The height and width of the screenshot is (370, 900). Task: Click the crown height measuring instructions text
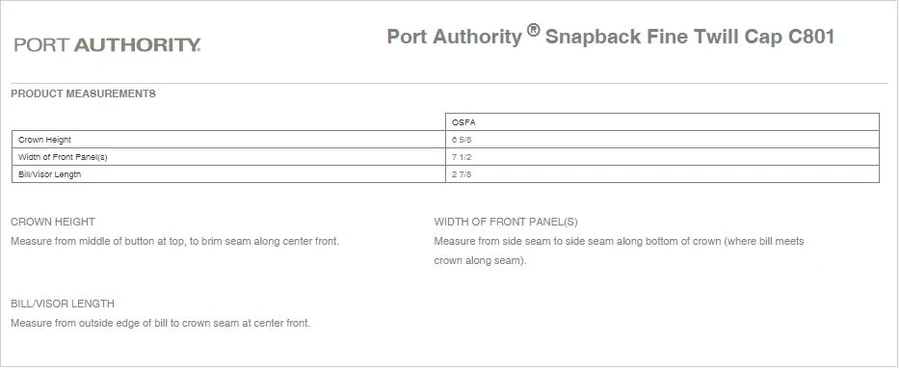(x=175, y=242)
